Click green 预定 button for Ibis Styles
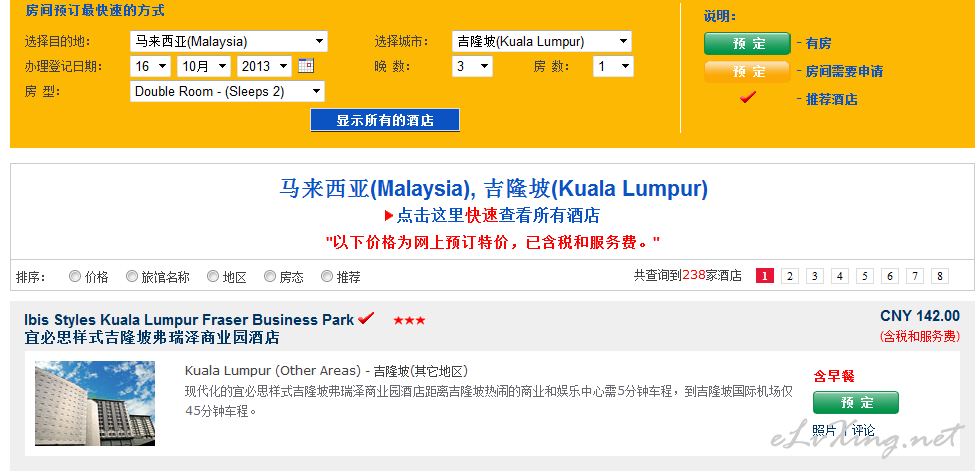This screenshot has height=471, width=975. pyautogui.click(x=856, y=403)
